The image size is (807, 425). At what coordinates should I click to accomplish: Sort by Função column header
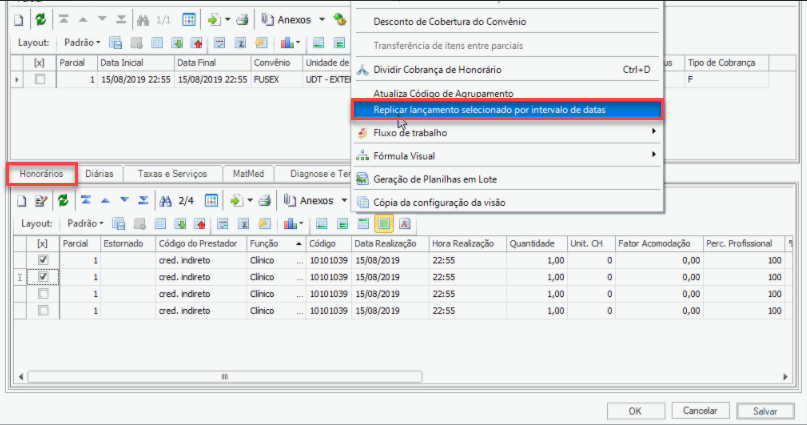(x=276, y=244)
